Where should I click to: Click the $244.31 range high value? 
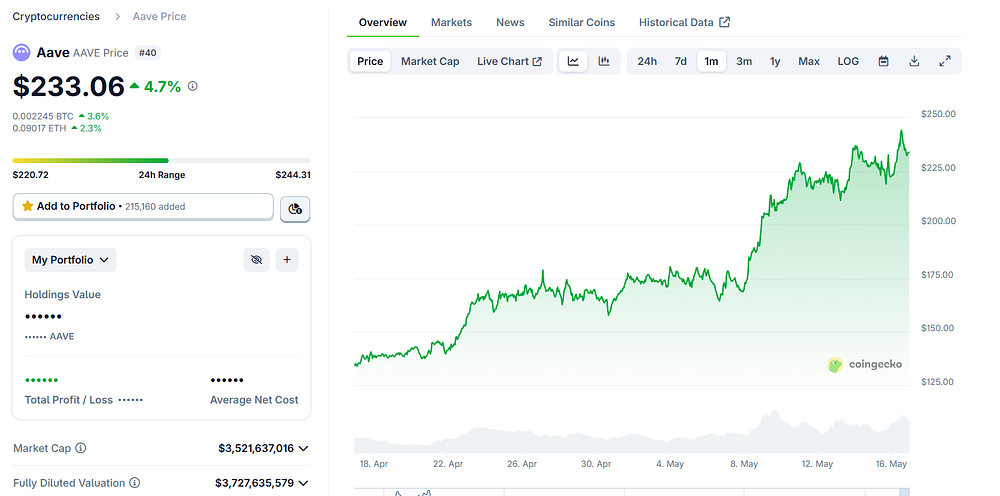pyautogui.click(x=293, y=175)
